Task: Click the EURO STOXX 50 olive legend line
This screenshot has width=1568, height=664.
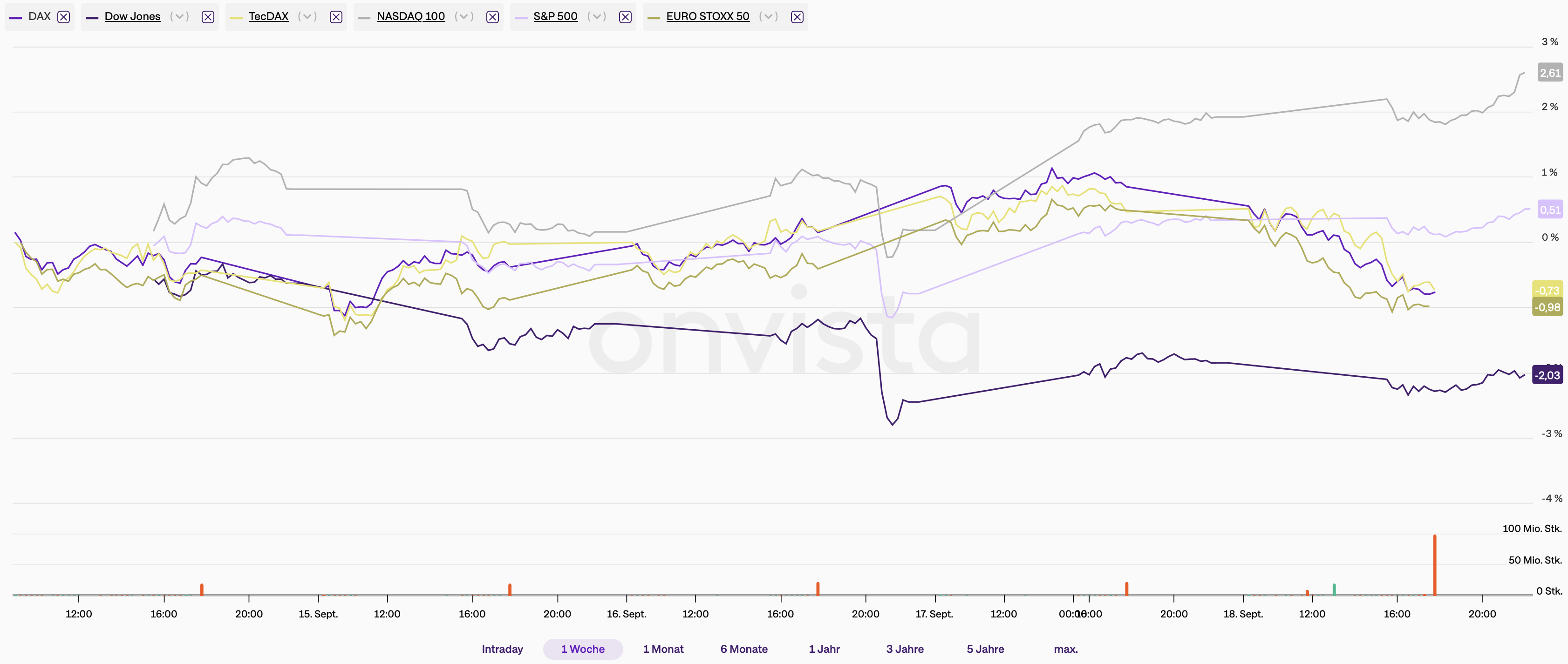Action: pos(654,18)
